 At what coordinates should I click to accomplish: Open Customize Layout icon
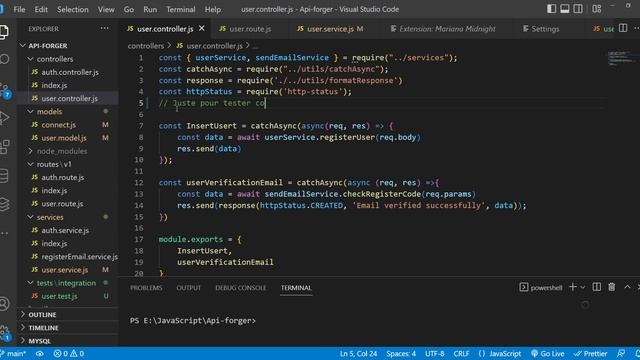[x=597, y=9]
